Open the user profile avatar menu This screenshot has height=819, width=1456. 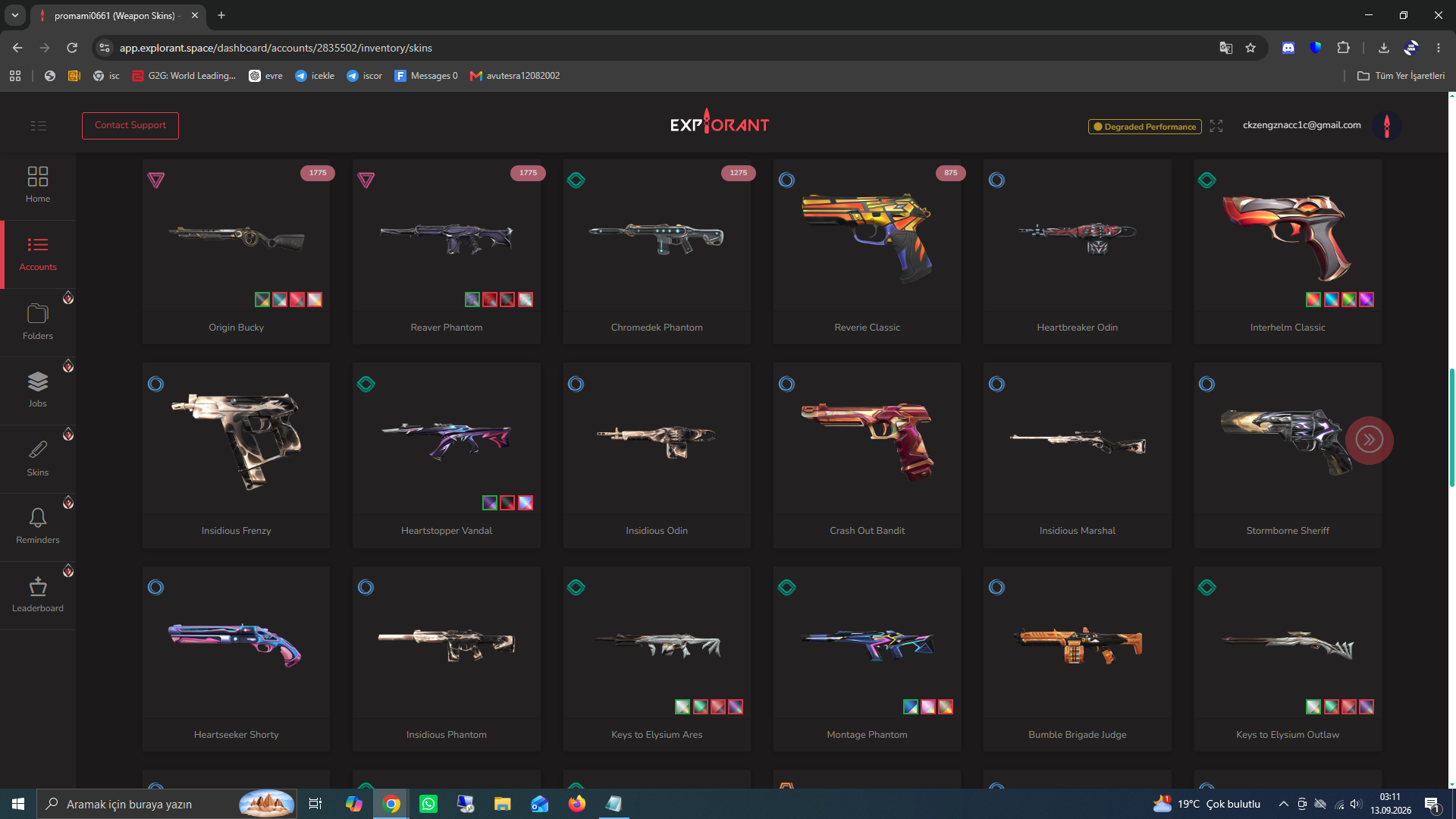(1387, 126)
